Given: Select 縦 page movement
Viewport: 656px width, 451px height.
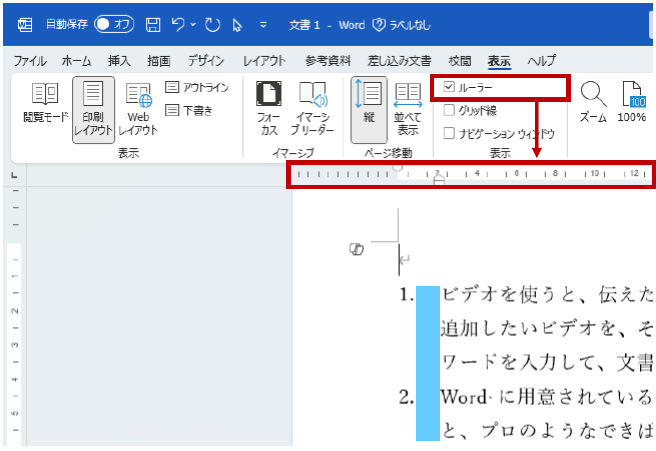Looking at the screenshot, I should tap(369, 108).
